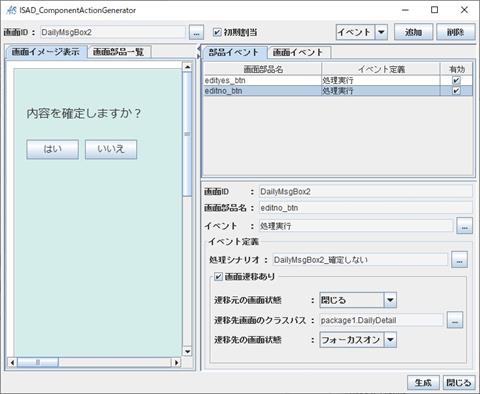Click preview vertical scrollbar down arrow
Viewport: 480px width, 394px height.
point(187,351)
